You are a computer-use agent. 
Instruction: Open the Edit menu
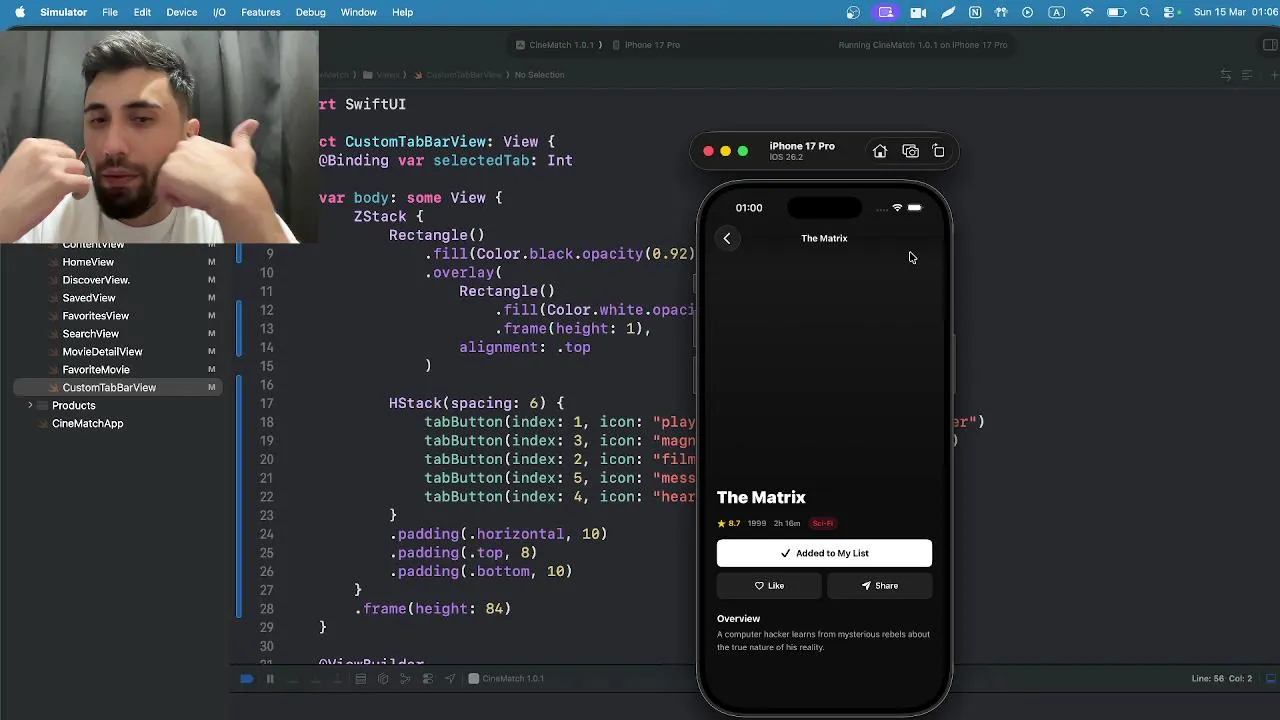142,12
